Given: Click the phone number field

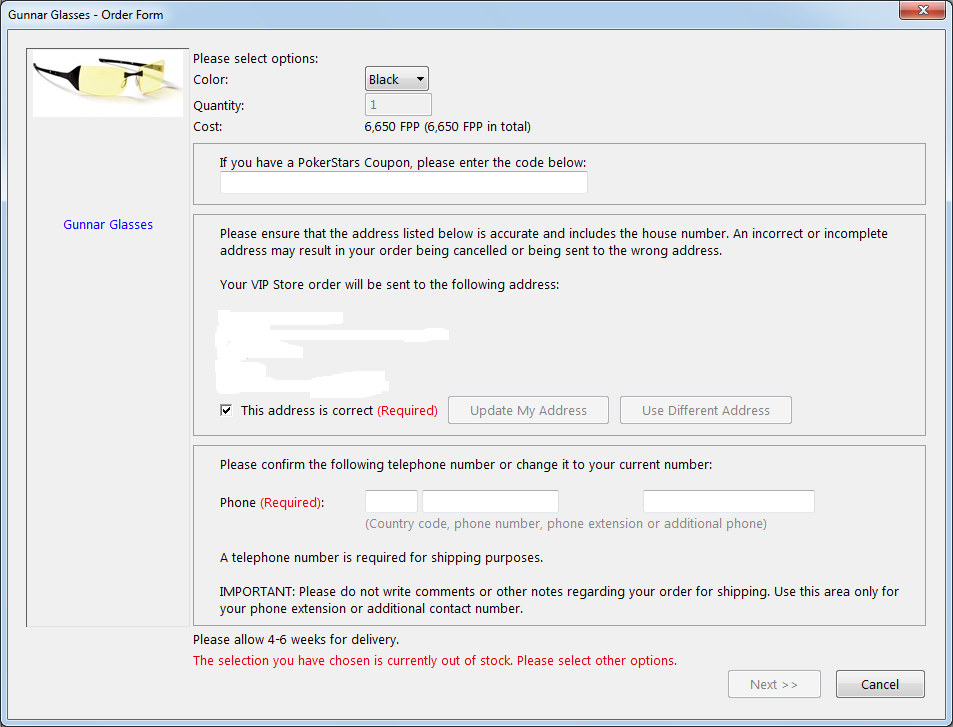Looking at the screenshot, I should coord(490,501).
